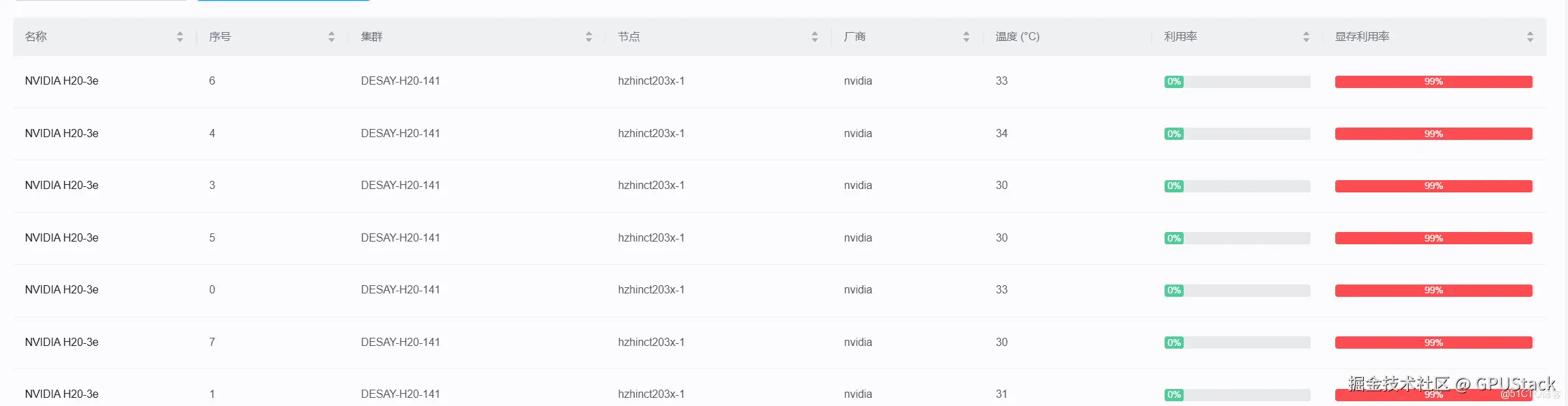This screenshot has height=406, width=1568.
Task: Click the 99% memory bar for GPU index 0
Action: coord(1434,290)
